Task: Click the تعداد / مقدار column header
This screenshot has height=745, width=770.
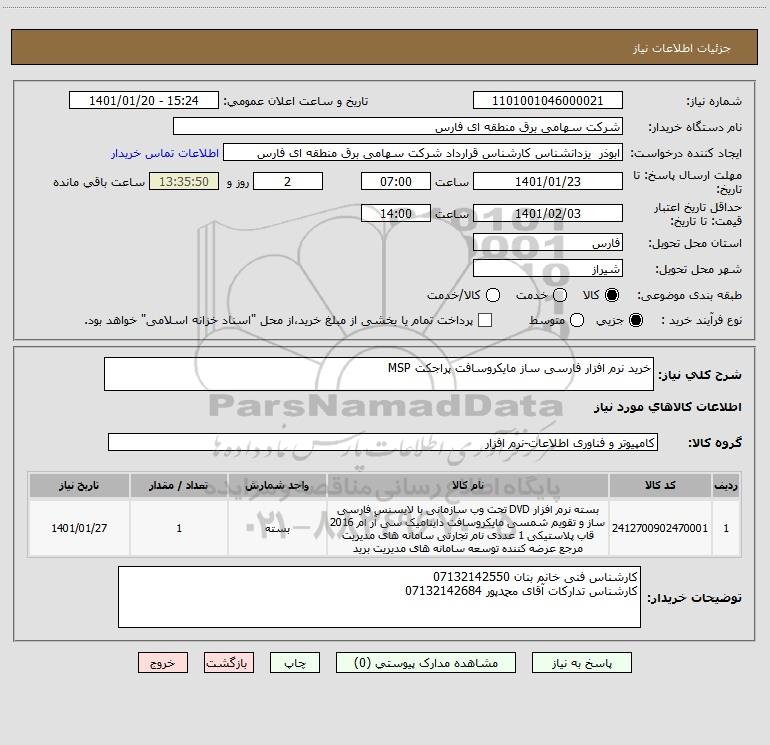Action: (x=179, y=485)
